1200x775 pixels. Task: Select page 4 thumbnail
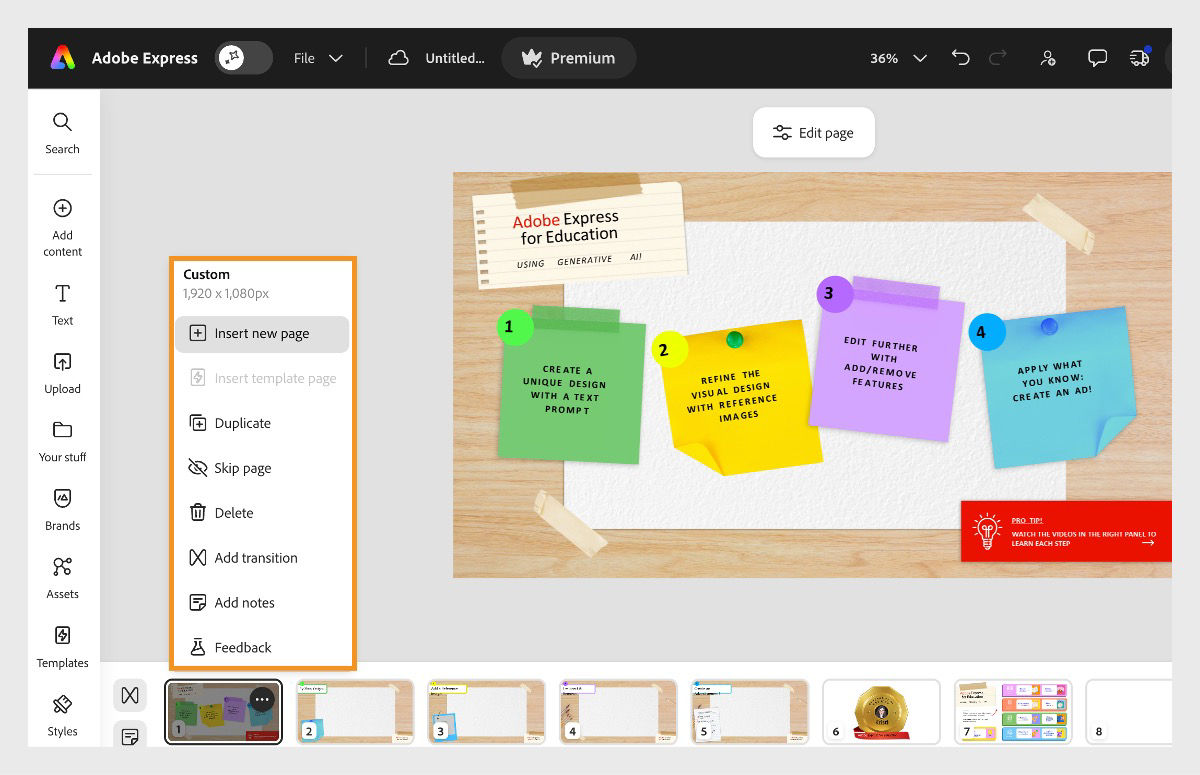point(618,712)
